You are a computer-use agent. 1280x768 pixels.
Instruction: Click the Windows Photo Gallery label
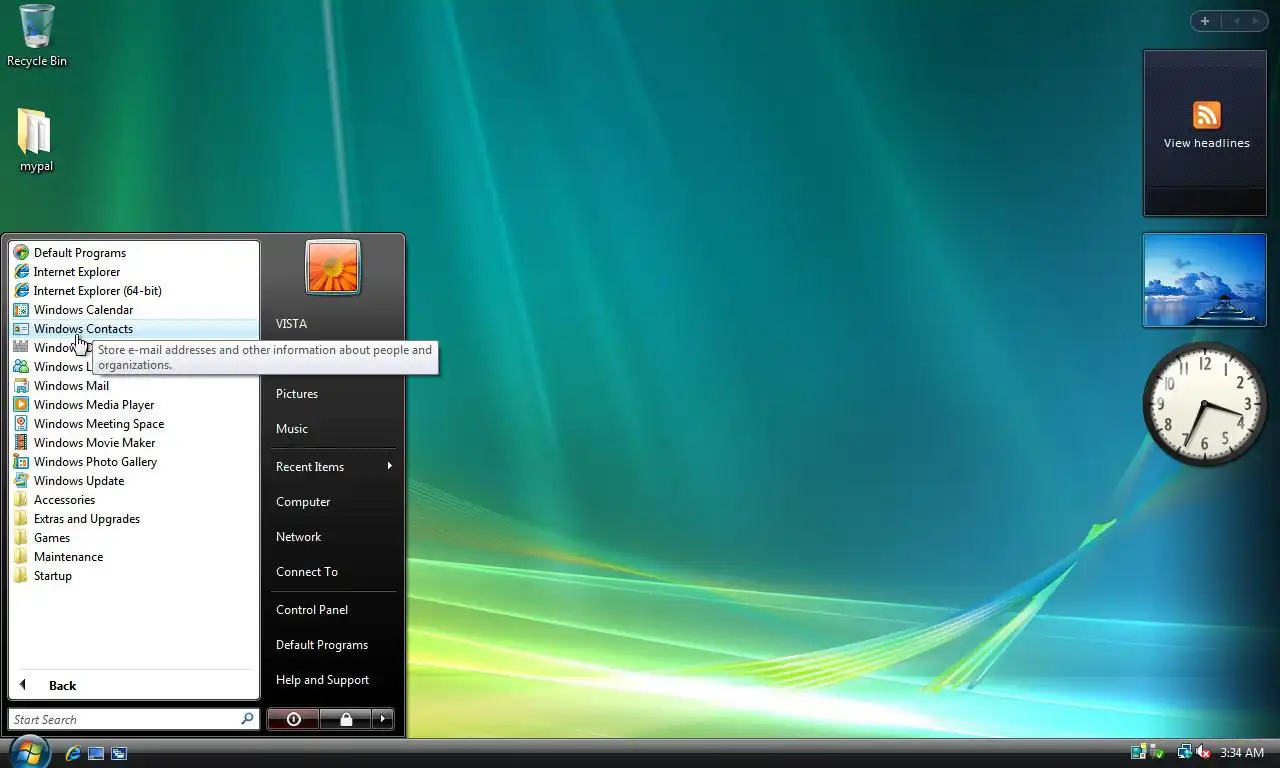(x=95, y=462)
